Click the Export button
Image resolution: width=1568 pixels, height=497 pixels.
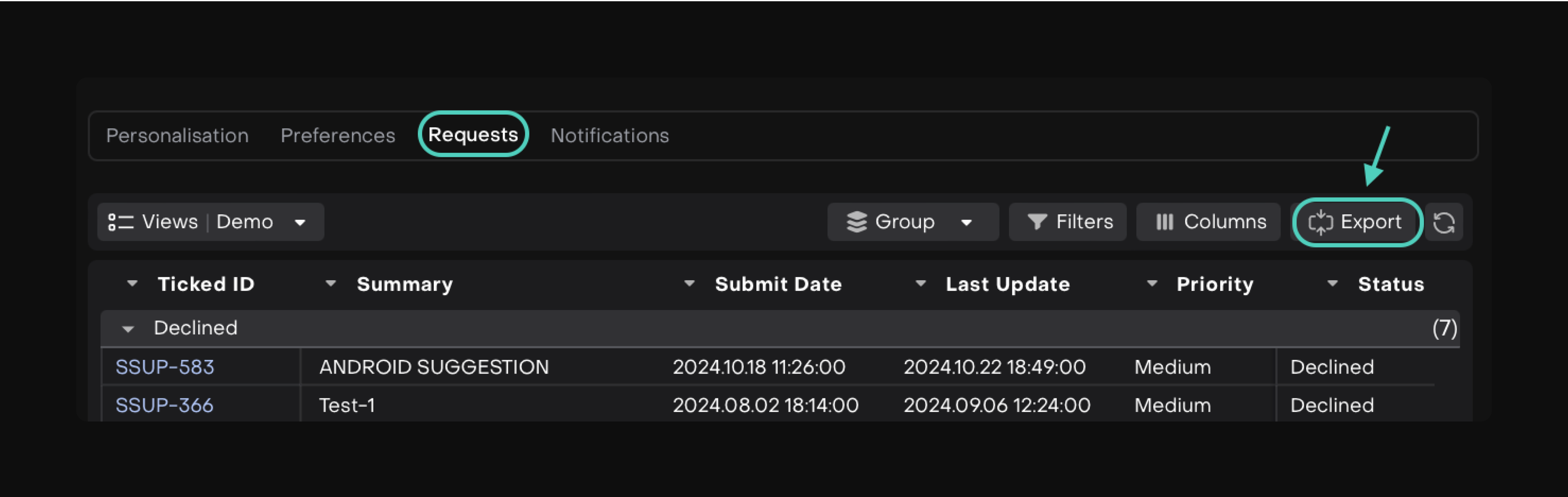pyautogui.click(x=1356, y=222)
